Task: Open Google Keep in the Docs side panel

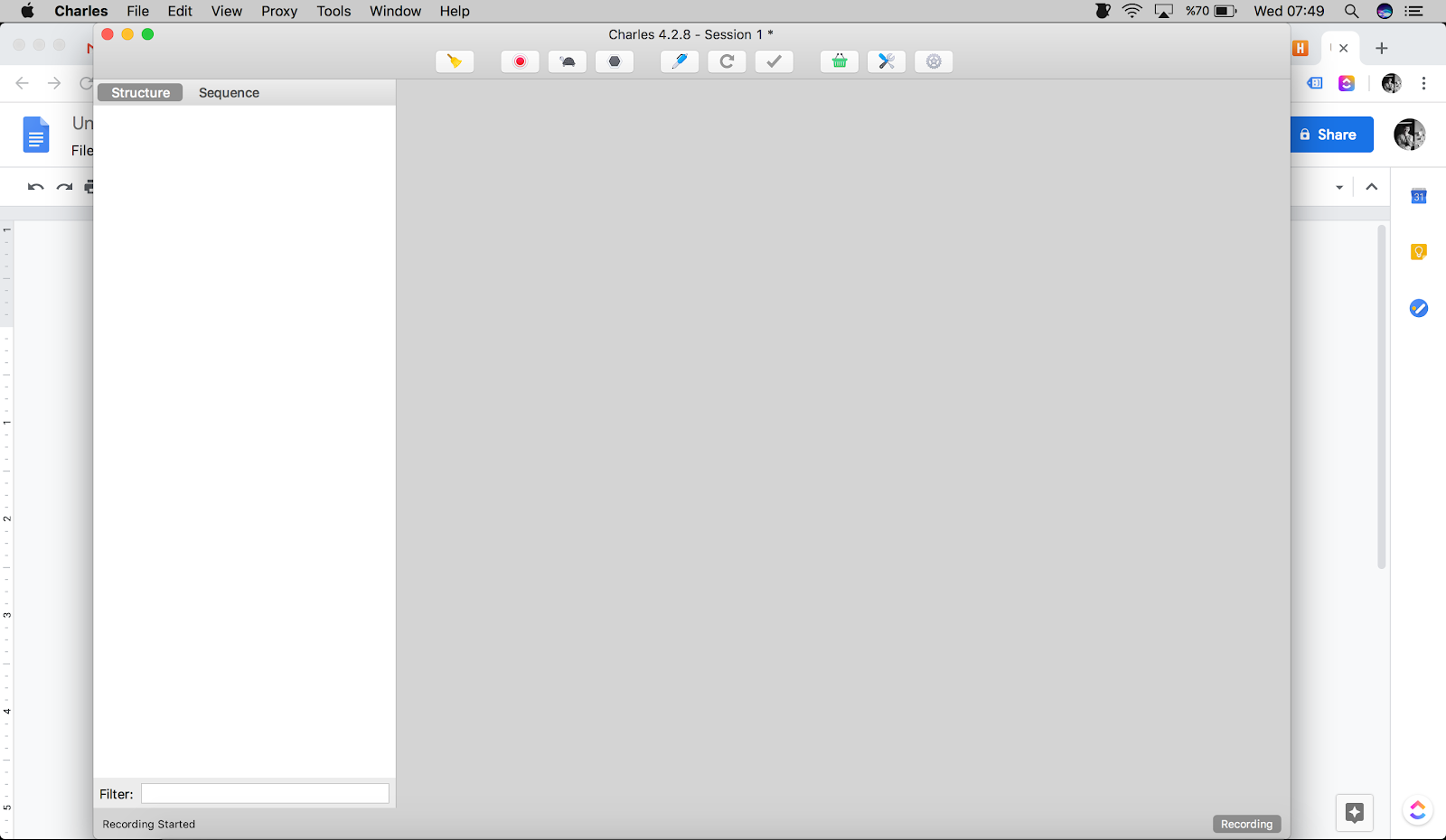Action: (1419, 252)
